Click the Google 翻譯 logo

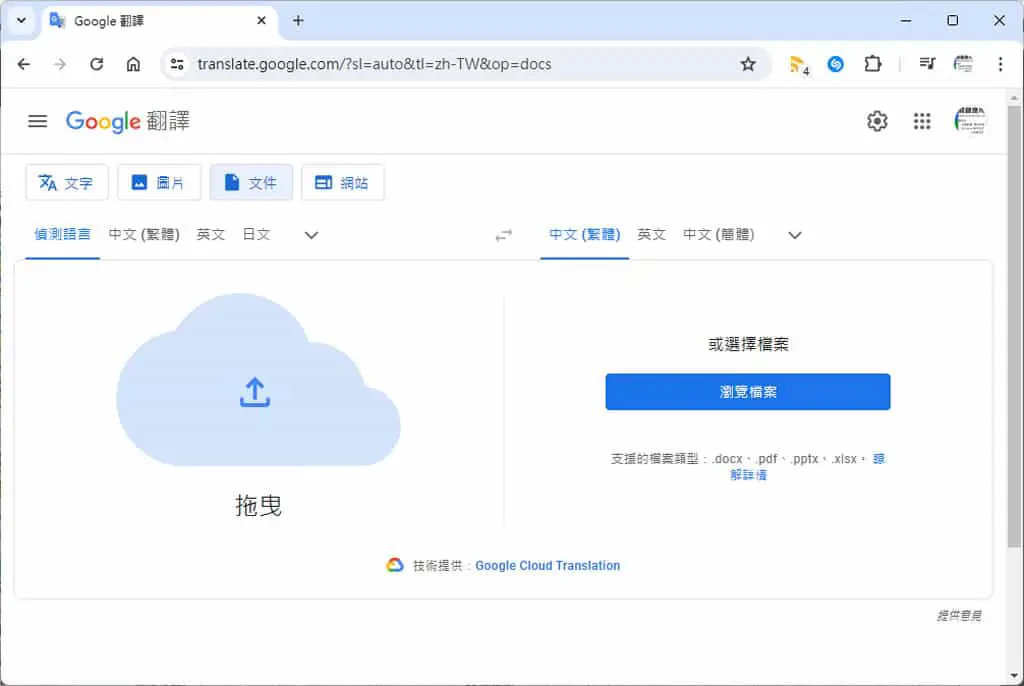coord(127,121)
